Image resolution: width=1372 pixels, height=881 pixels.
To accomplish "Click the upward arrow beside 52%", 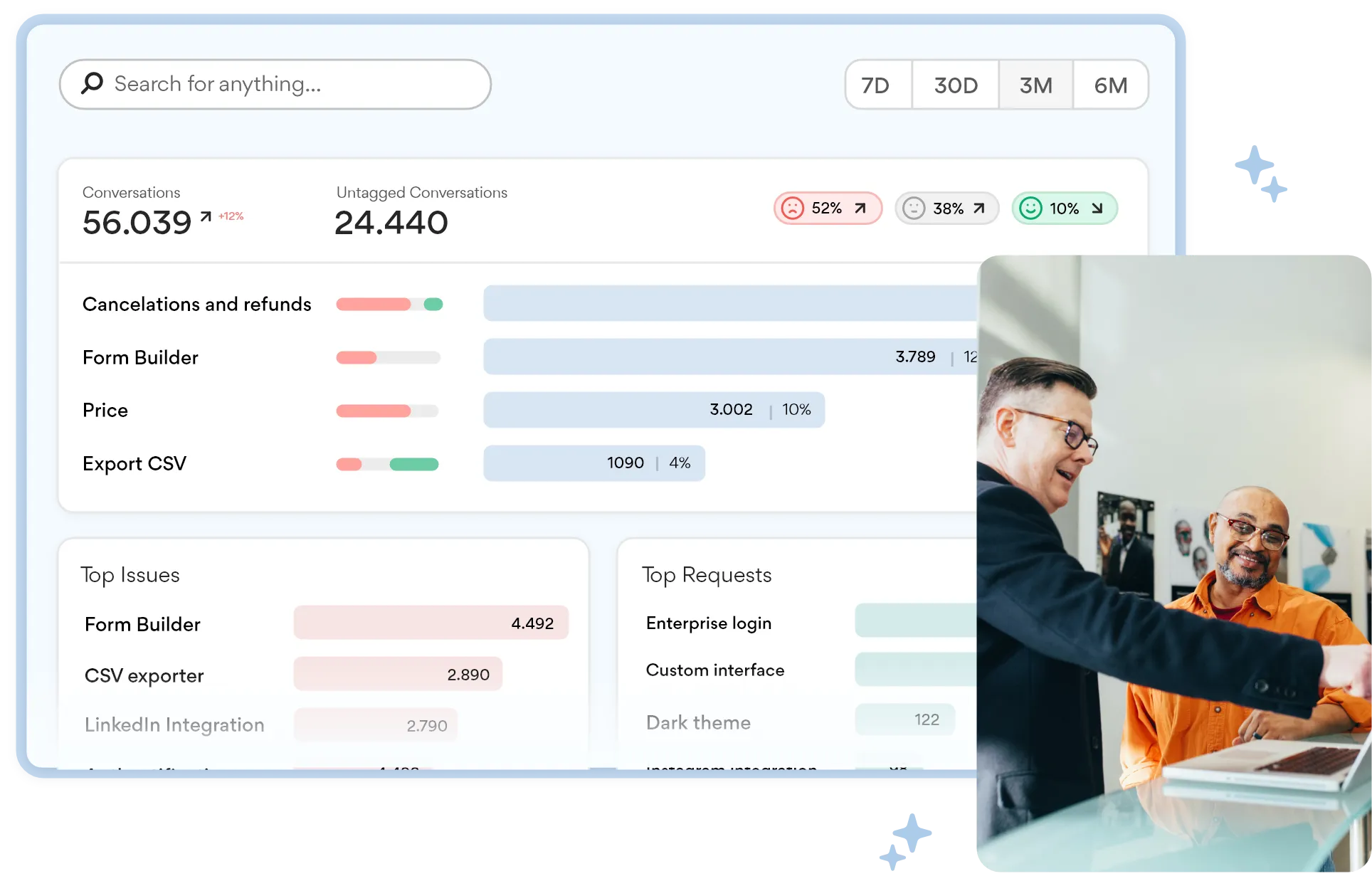I will 860,209.
